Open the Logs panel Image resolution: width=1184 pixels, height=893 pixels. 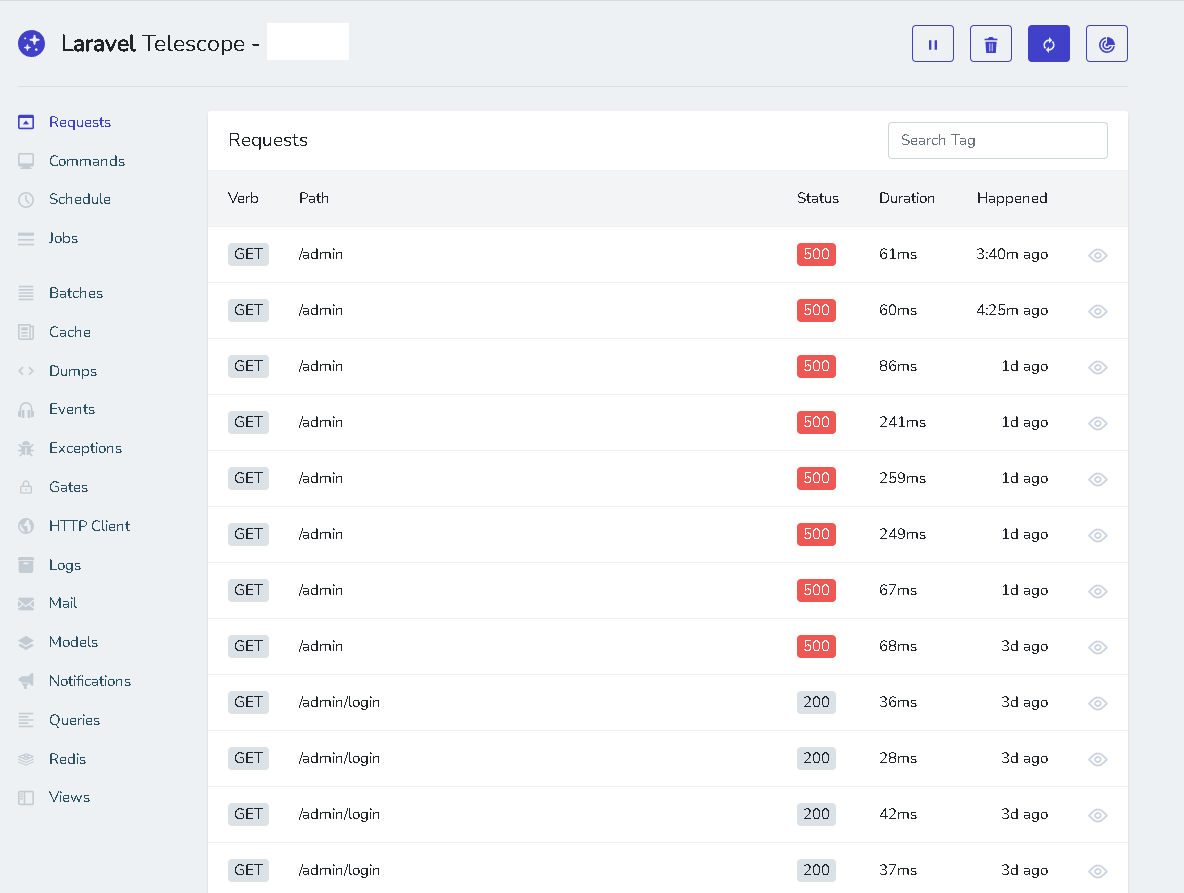65,564
